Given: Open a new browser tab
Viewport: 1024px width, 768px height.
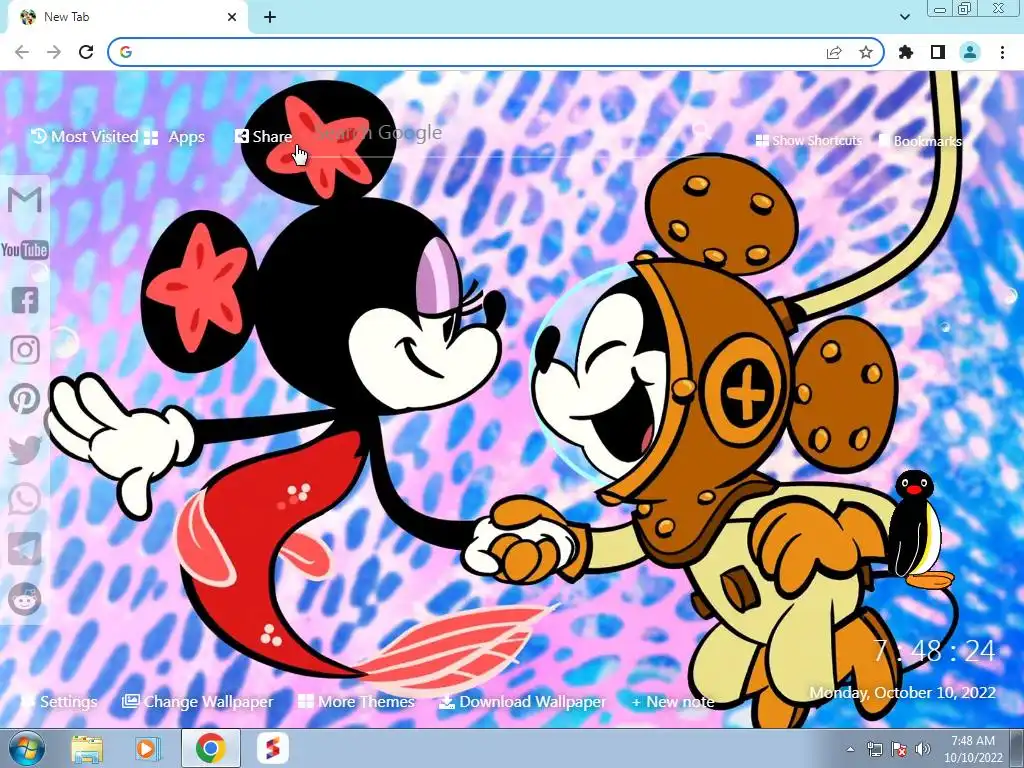Looking at the screenshot, I should click(270, 18).
